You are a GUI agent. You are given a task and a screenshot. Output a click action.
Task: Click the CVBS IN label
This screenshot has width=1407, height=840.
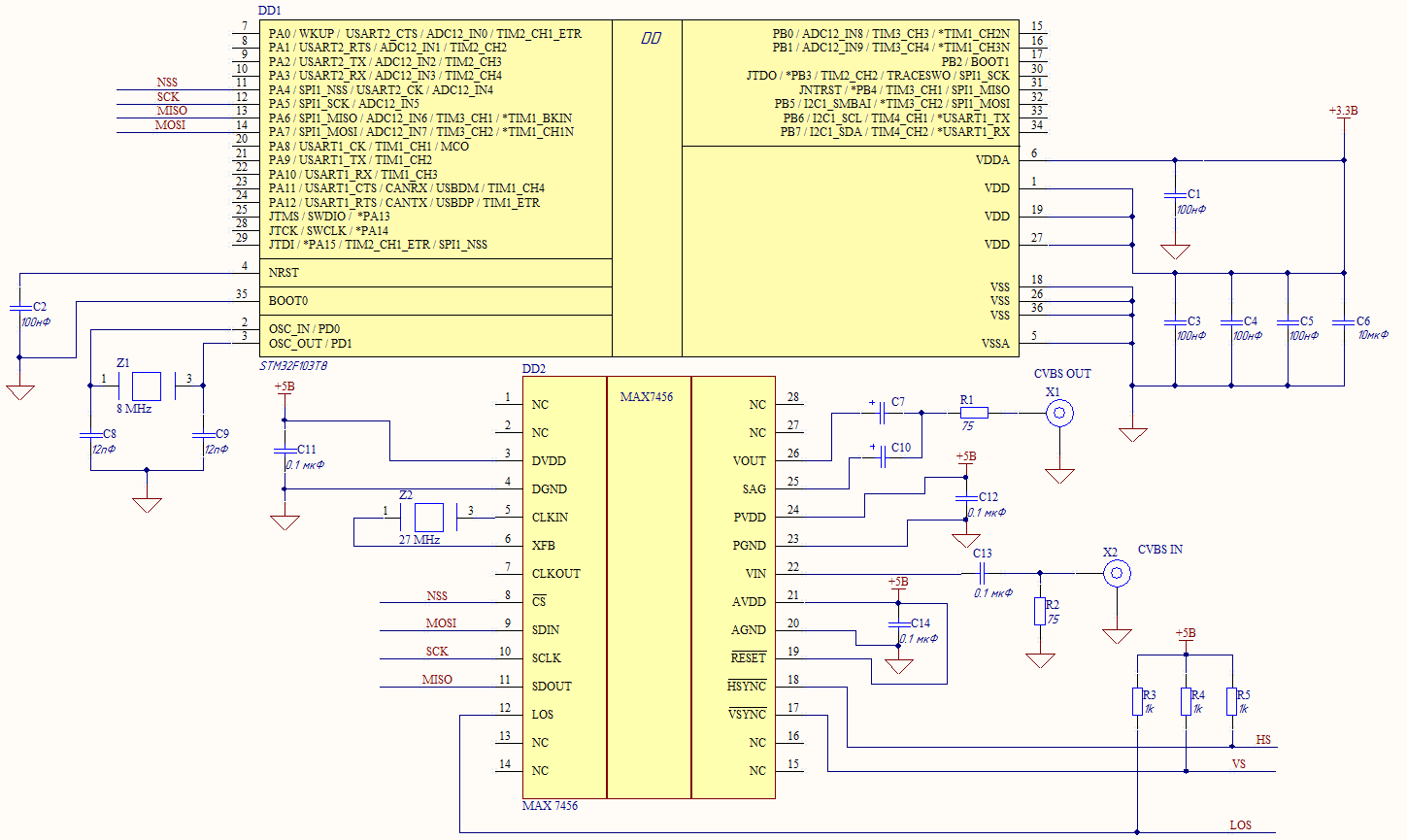[x=1160, y=550]
